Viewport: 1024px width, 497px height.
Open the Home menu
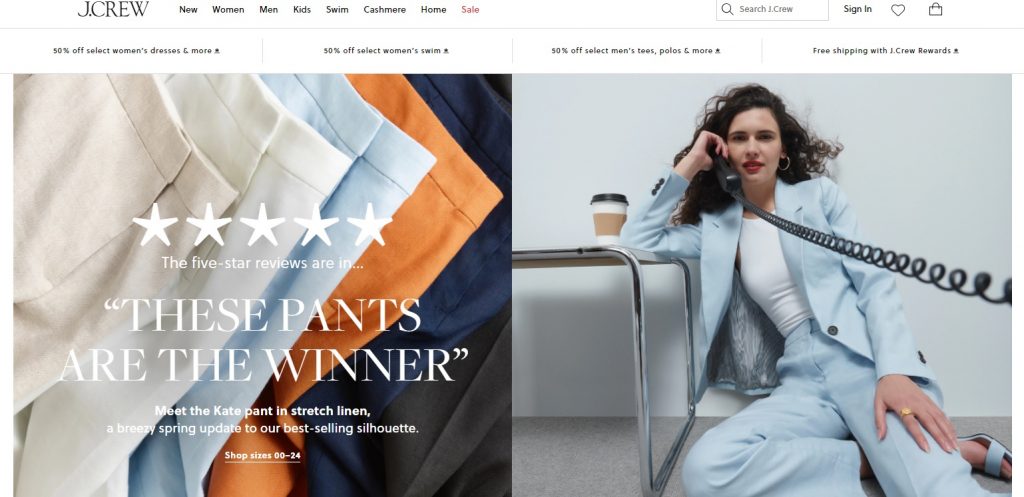pyautogui.click(x=434, y=10)
